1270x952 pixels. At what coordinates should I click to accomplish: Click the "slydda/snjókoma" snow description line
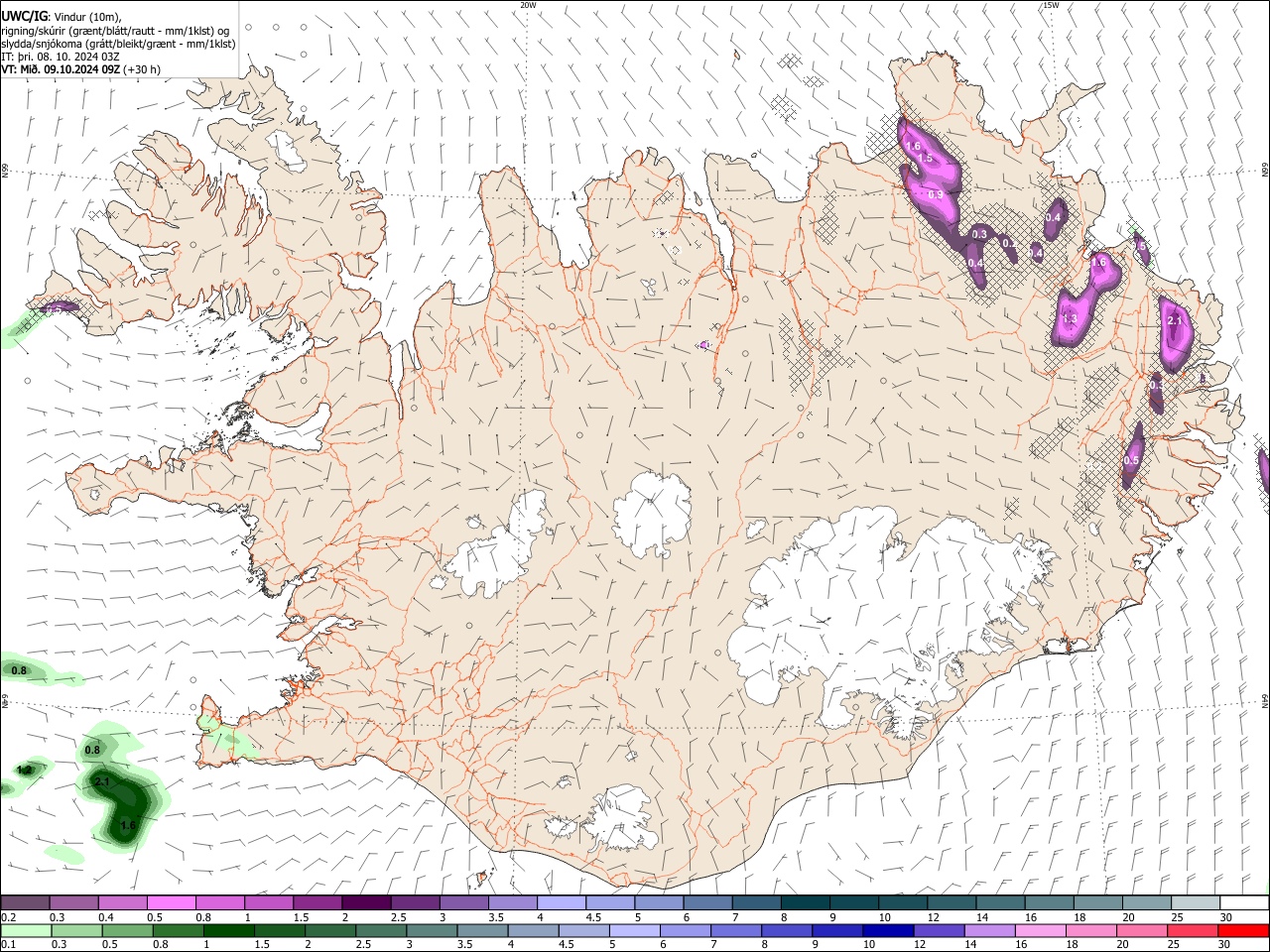click(x=118, y=44)
